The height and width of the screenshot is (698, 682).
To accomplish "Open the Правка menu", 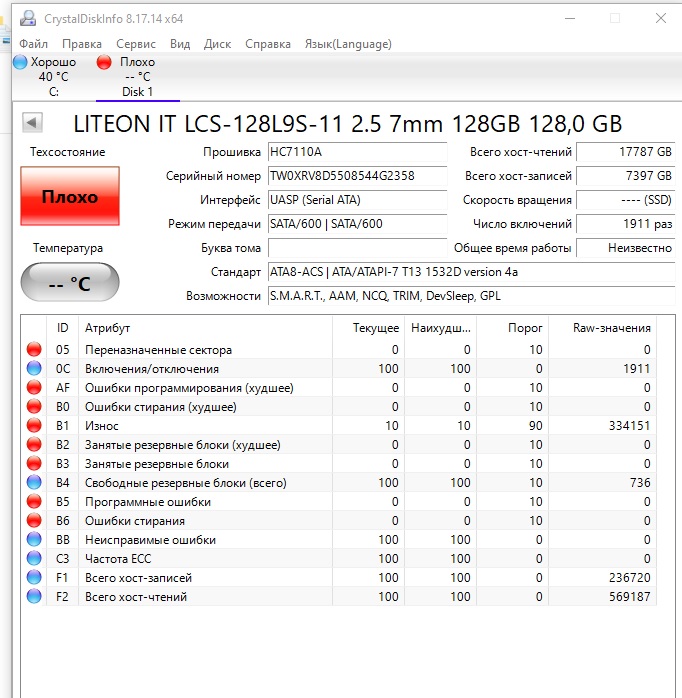I will click(82, 44).
